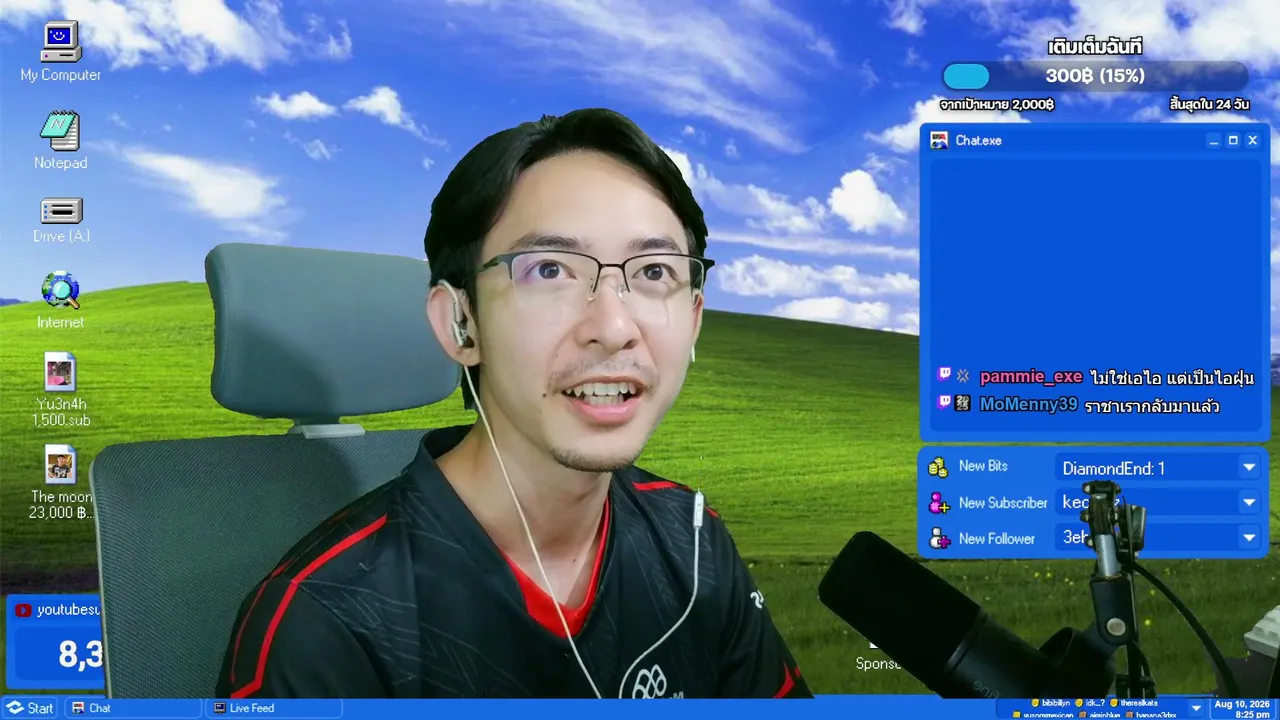Viewport: 1280px width, 720px height.
Task: Click the 'เติมเต็มฉันที' goal title
Action: point(1095,47)
